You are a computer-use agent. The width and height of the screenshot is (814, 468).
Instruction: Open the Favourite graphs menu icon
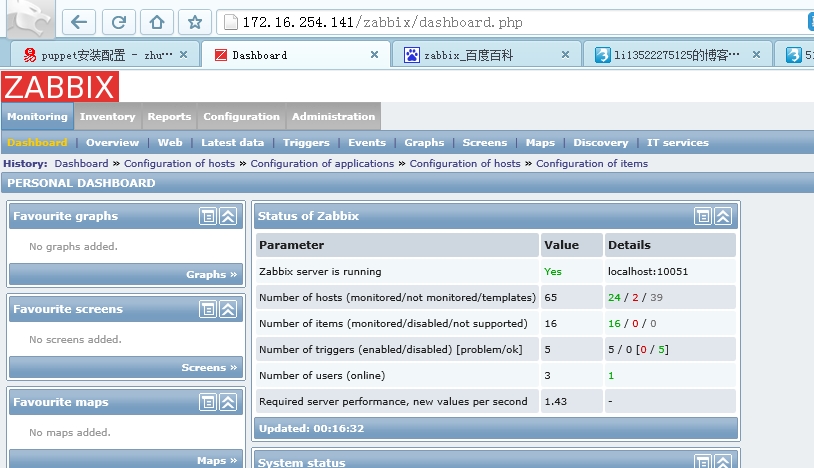[x=208, y=216]
